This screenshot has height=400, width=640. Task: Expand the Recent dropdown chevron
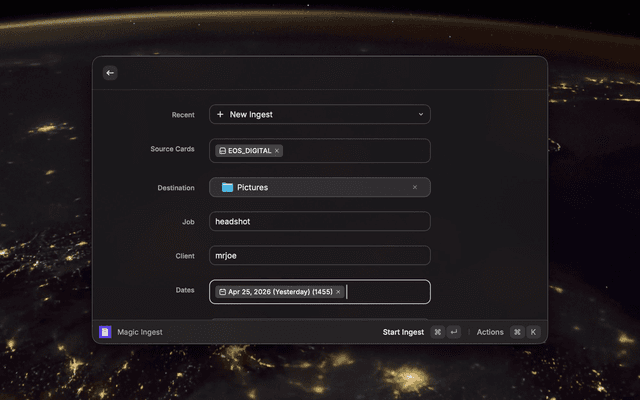(421, 115)
